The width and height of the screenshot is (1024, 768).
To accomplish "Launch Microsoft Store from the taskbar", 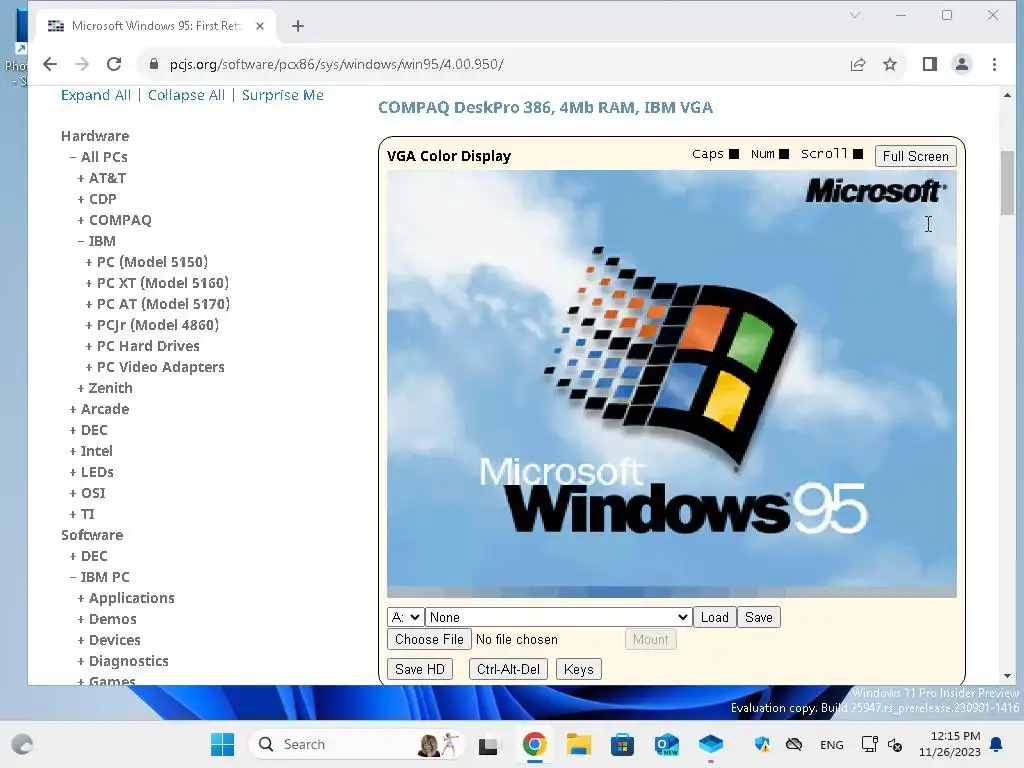I will [622, 744].
